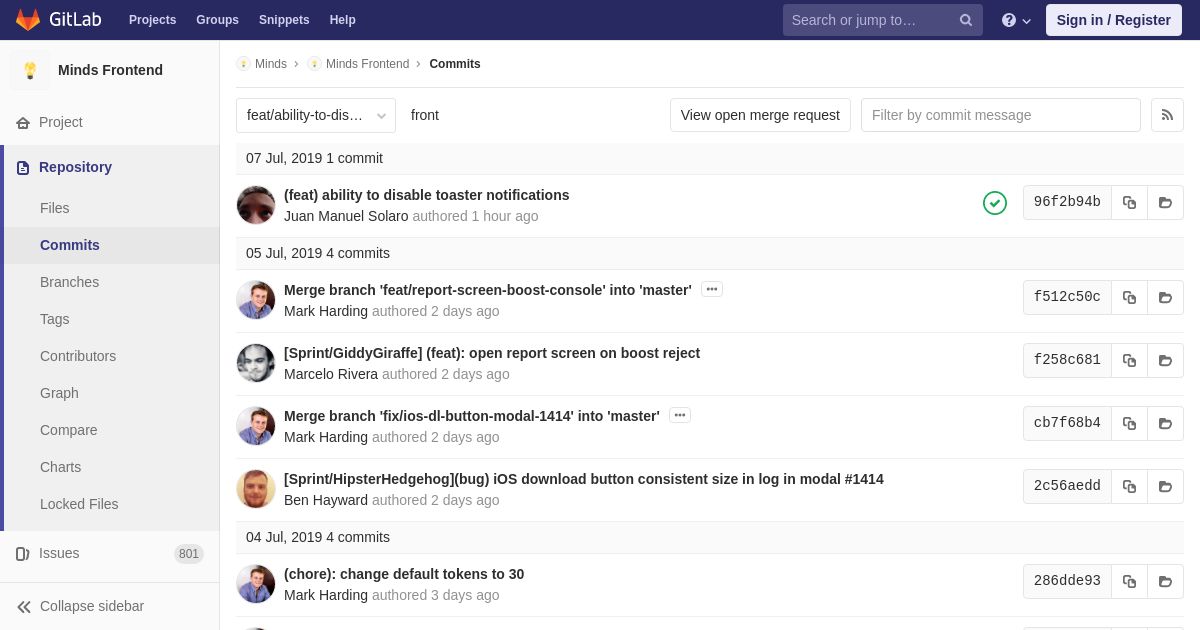Click View open merge request button

click(760, 115)
